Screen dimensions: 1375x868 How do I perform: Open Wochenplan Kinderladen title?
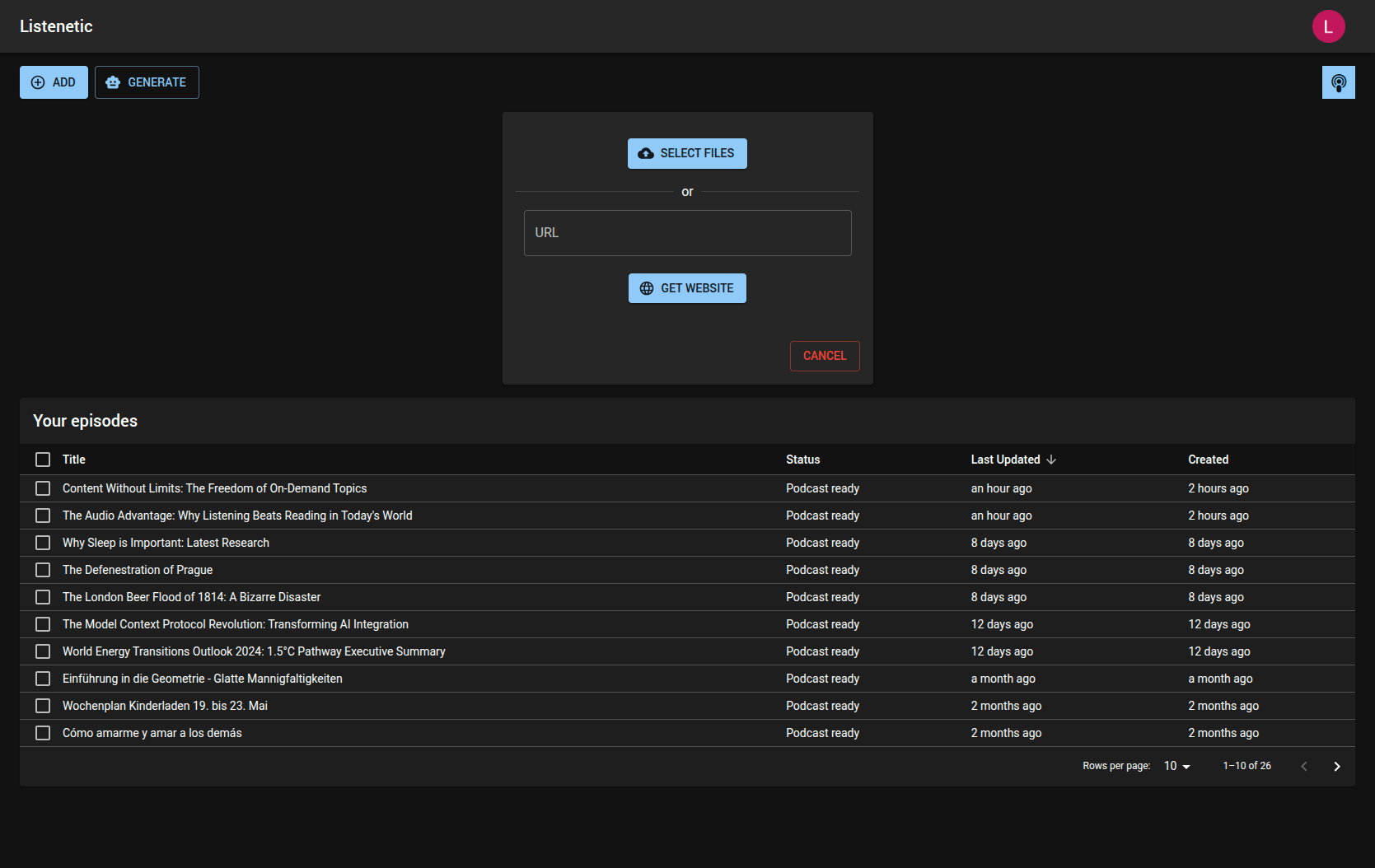[x=165, y=706]
